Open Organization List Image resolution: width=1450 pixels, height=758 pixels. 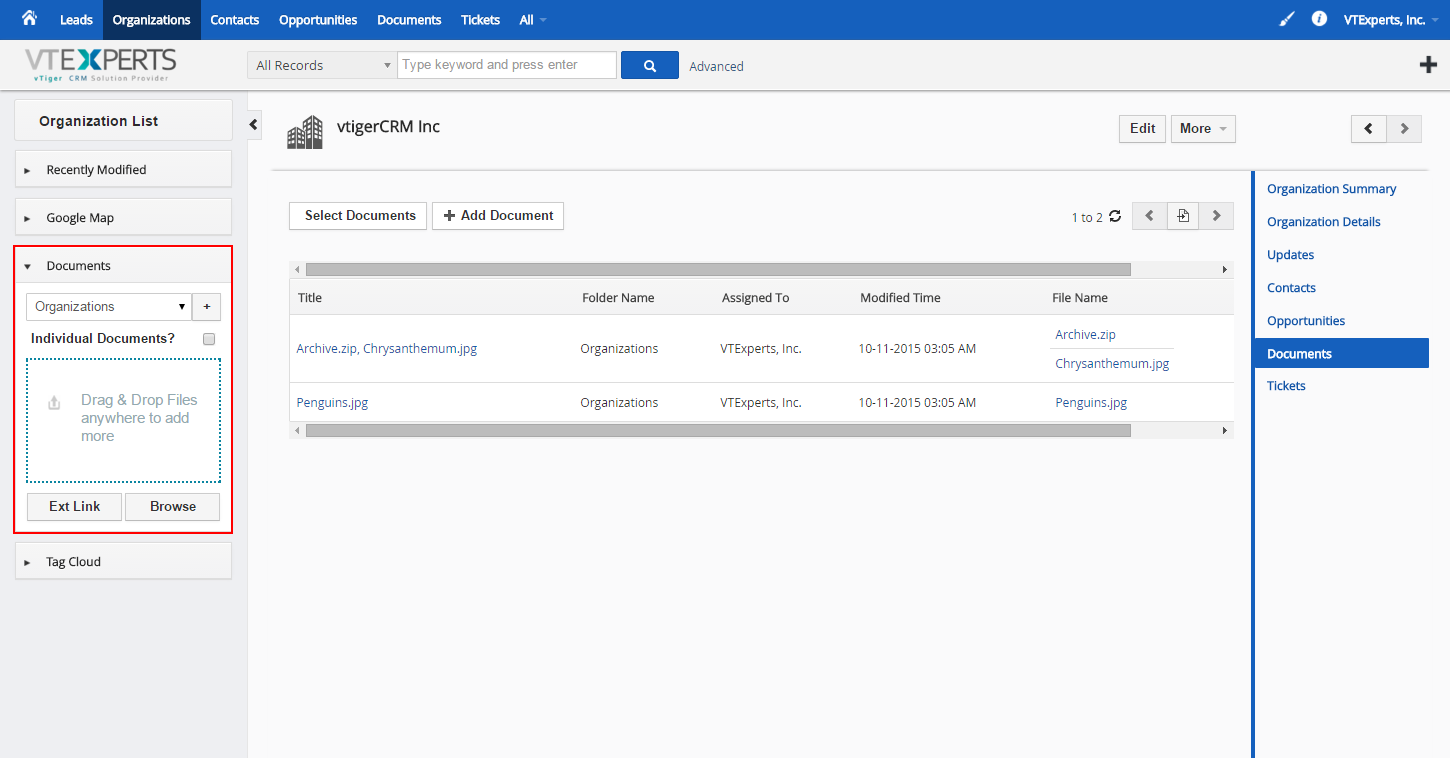click(x=123, y=120)
